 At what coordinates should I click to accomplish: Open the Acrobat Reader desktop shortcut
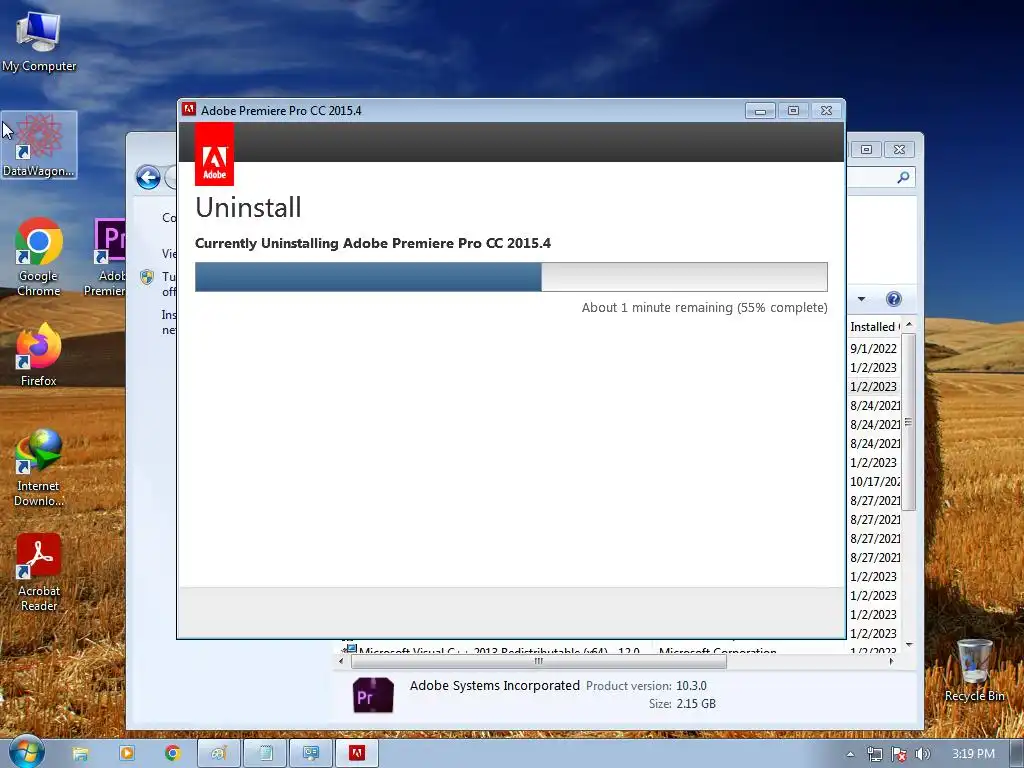[39, 573]
